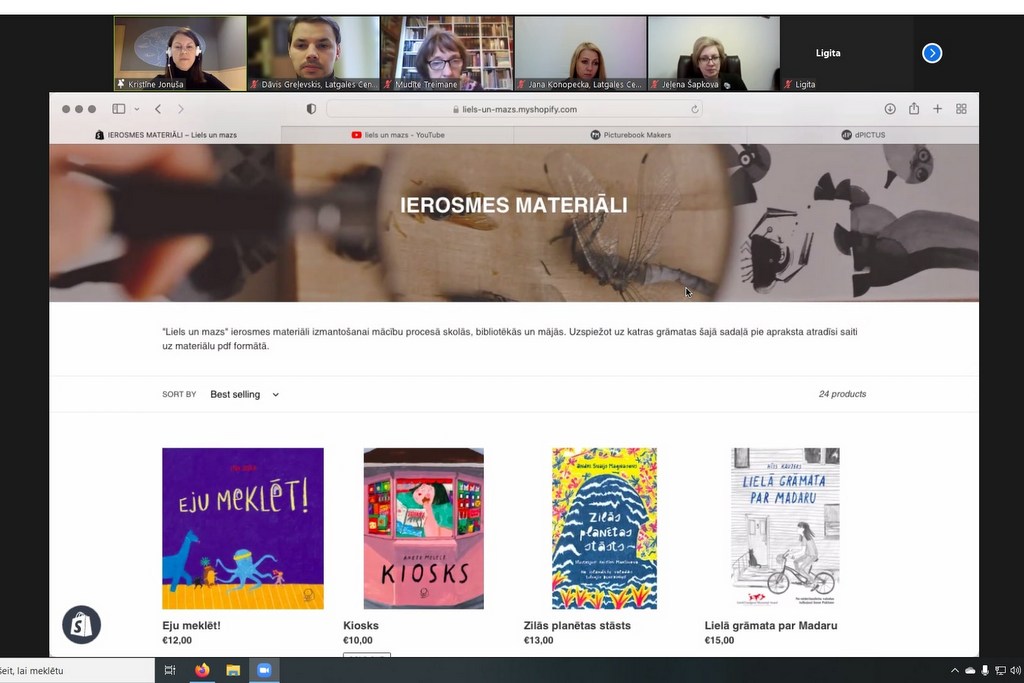
Task: Show next participants with blue arrow button
Action: pos(932,53)
